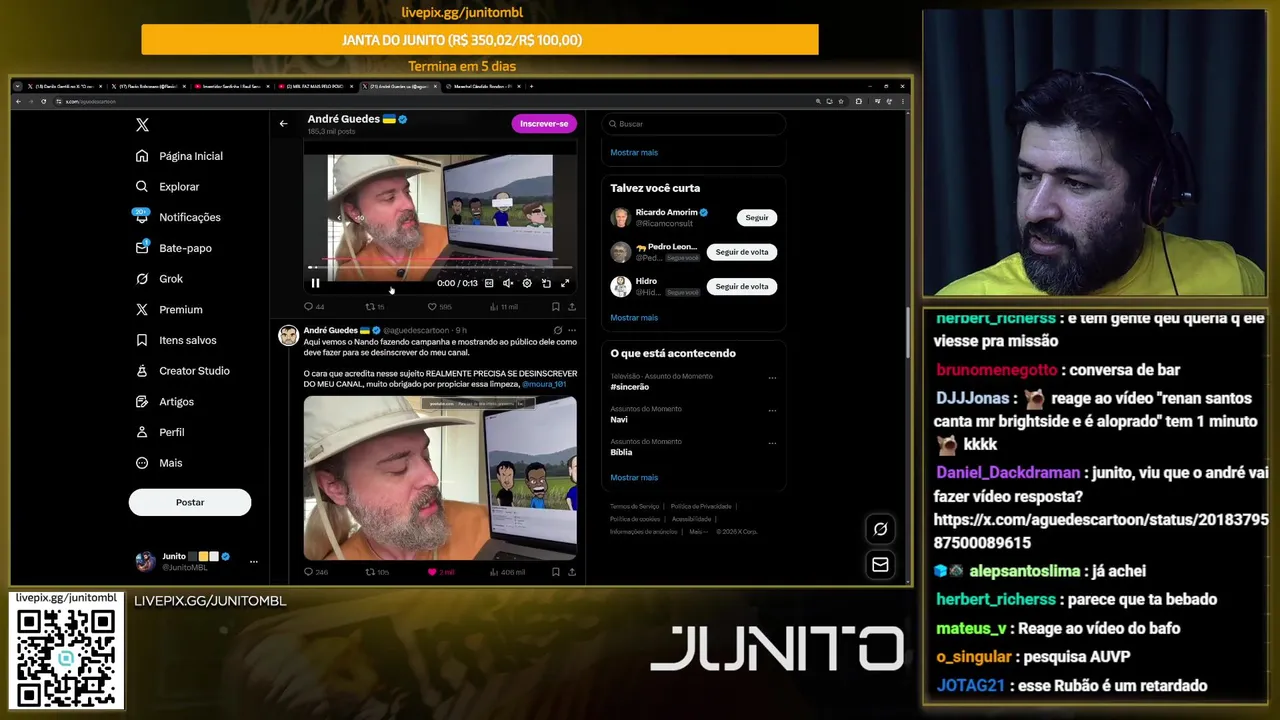Open Premium in the sidebar
1280x720 pixels.
tap(169, 310)
